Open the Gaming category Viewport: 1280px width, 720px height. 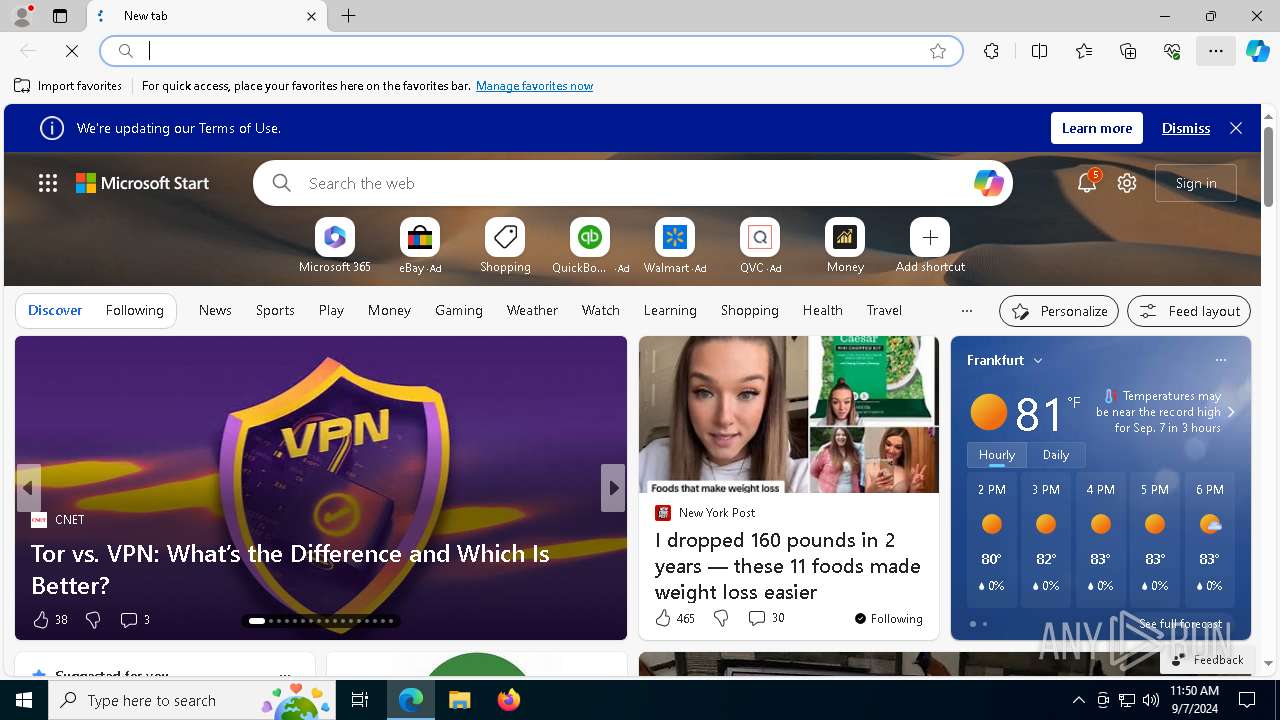tap(459, 310)
